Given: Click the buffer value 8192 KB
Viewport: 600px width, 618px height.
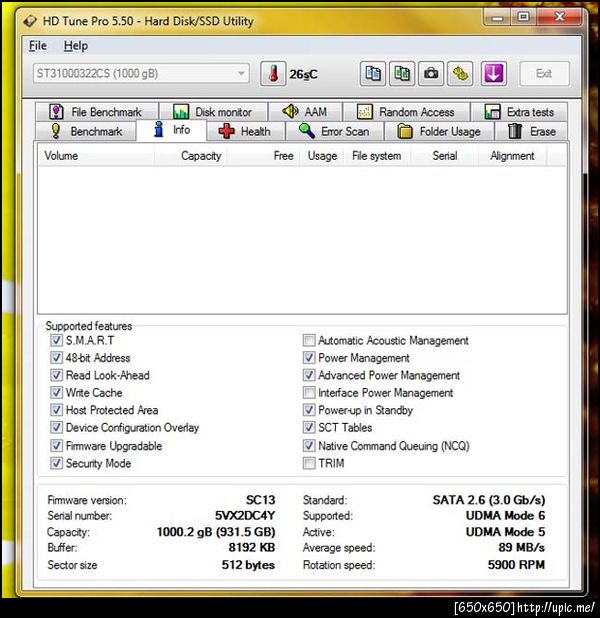Looking at the screenshot, I should [252, 547].
